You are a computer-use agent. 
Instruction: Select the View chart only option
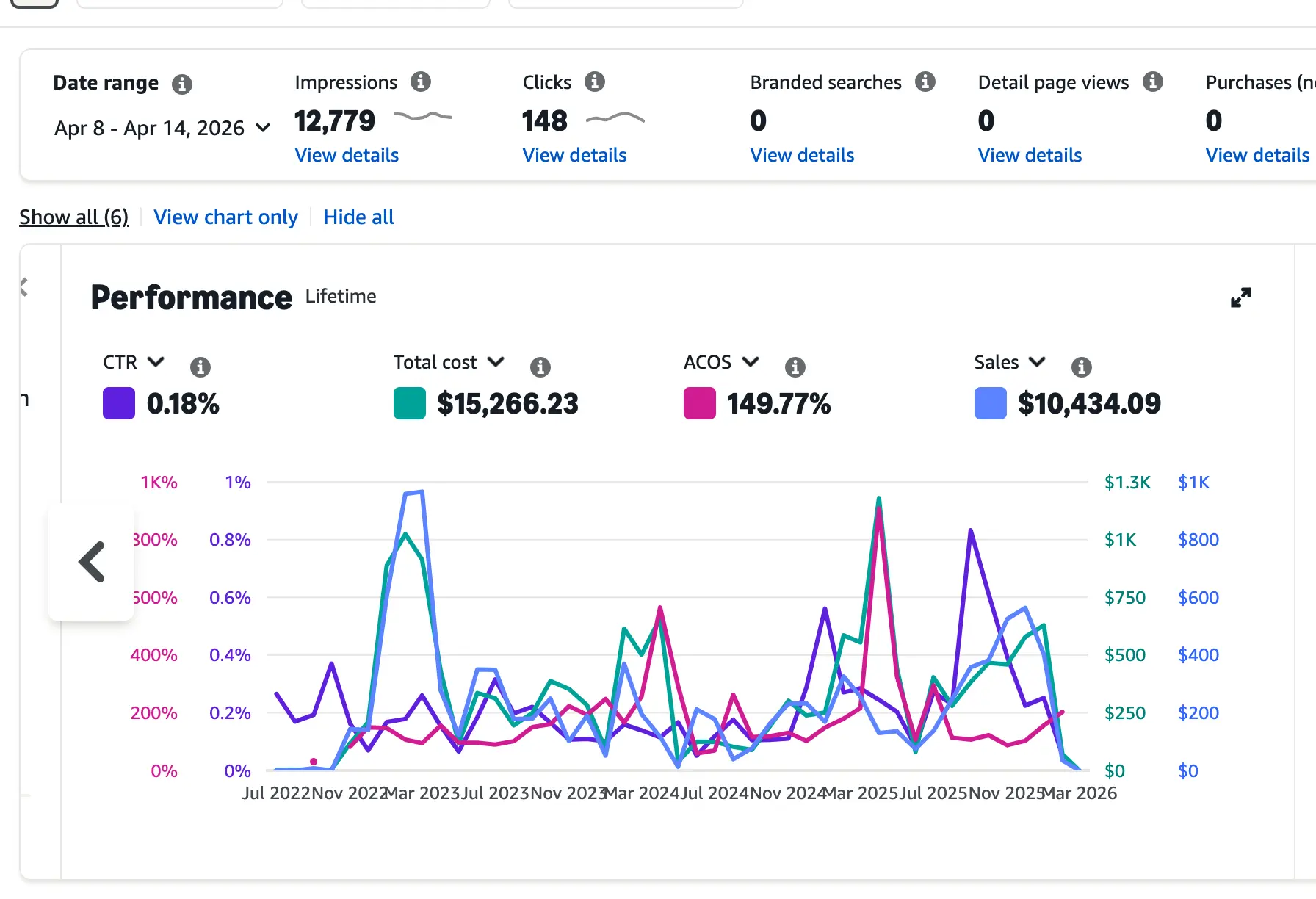click(225, 217)
